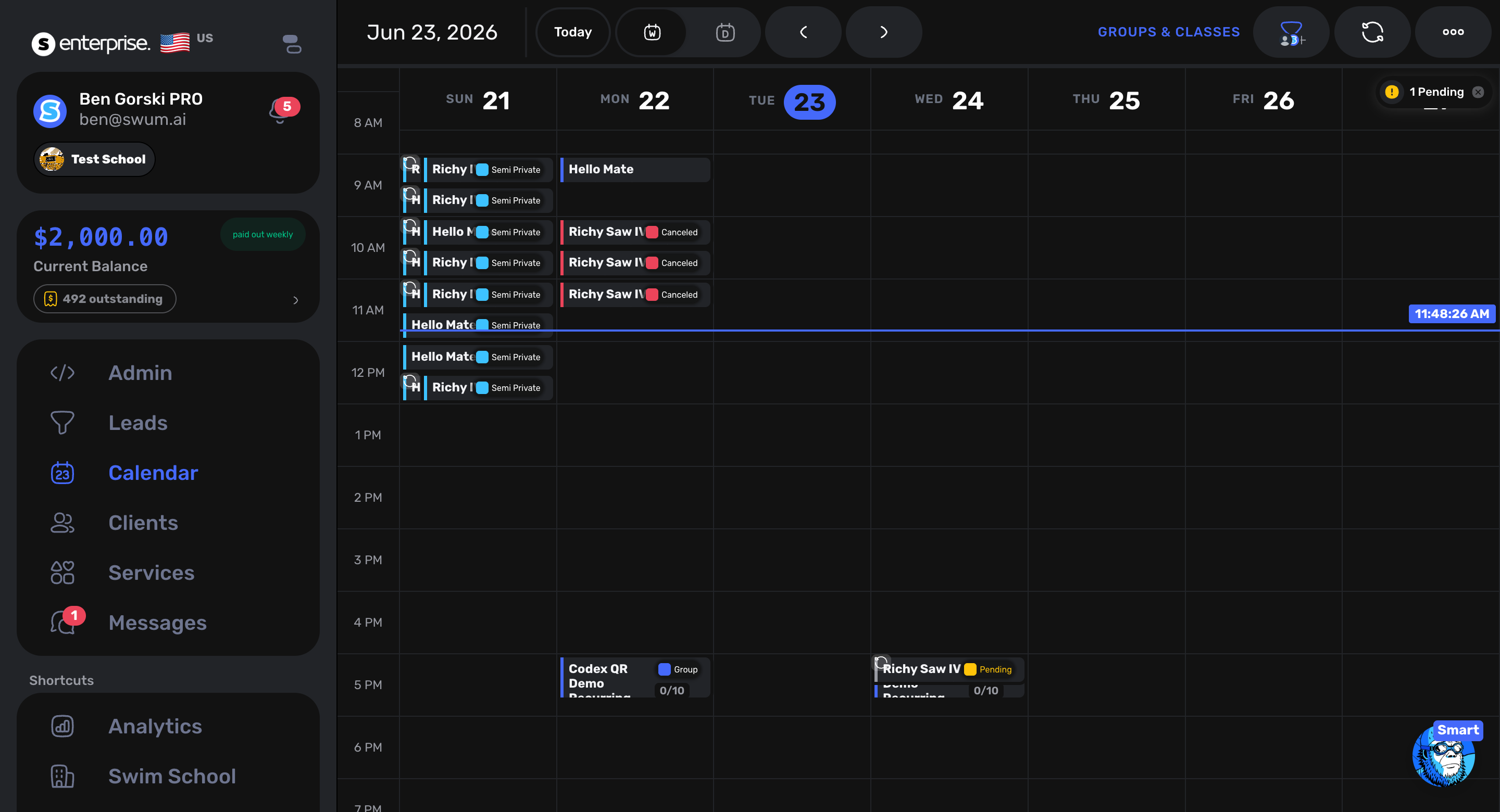Screen dimensions: 1500x812
Task: Collapse sidebar with the toggle icon
Action: point(291,44)
